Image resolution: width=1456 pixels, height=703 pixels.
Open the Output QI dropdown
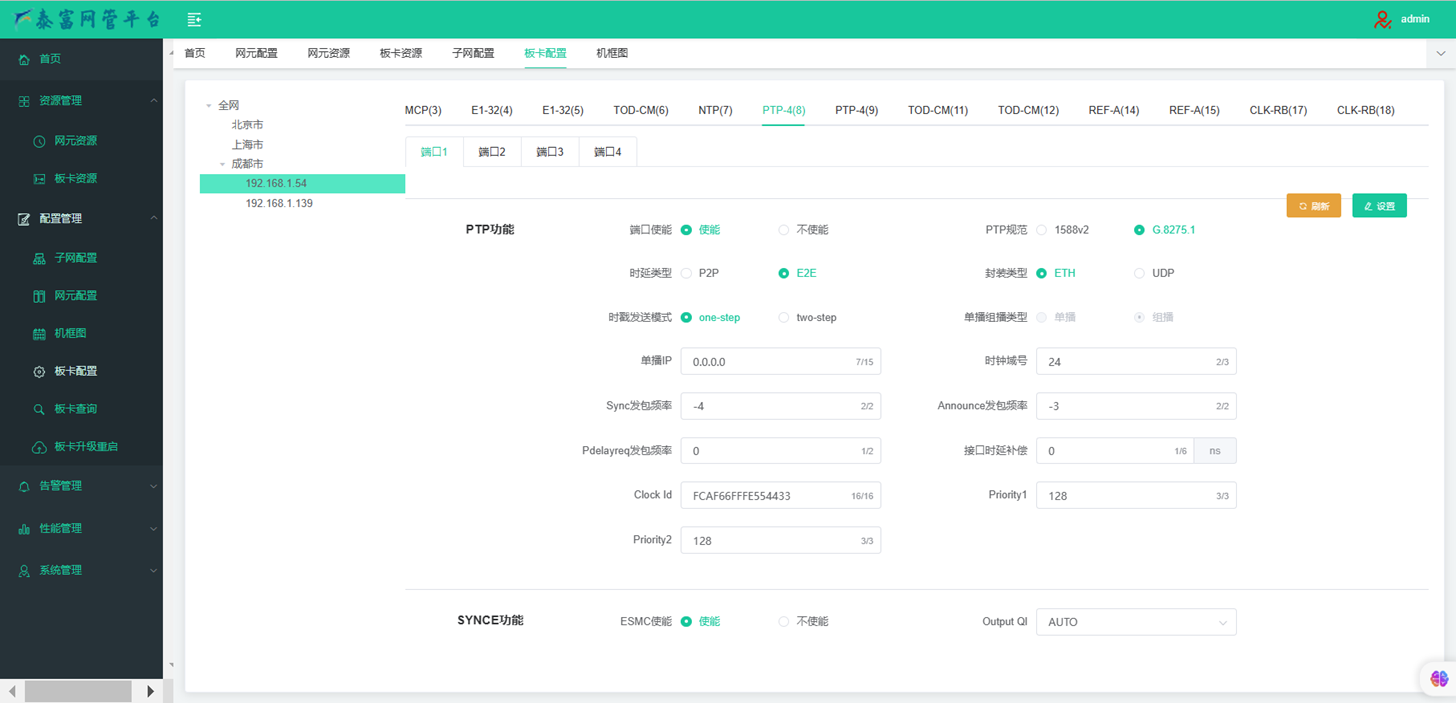(1135, 622)
